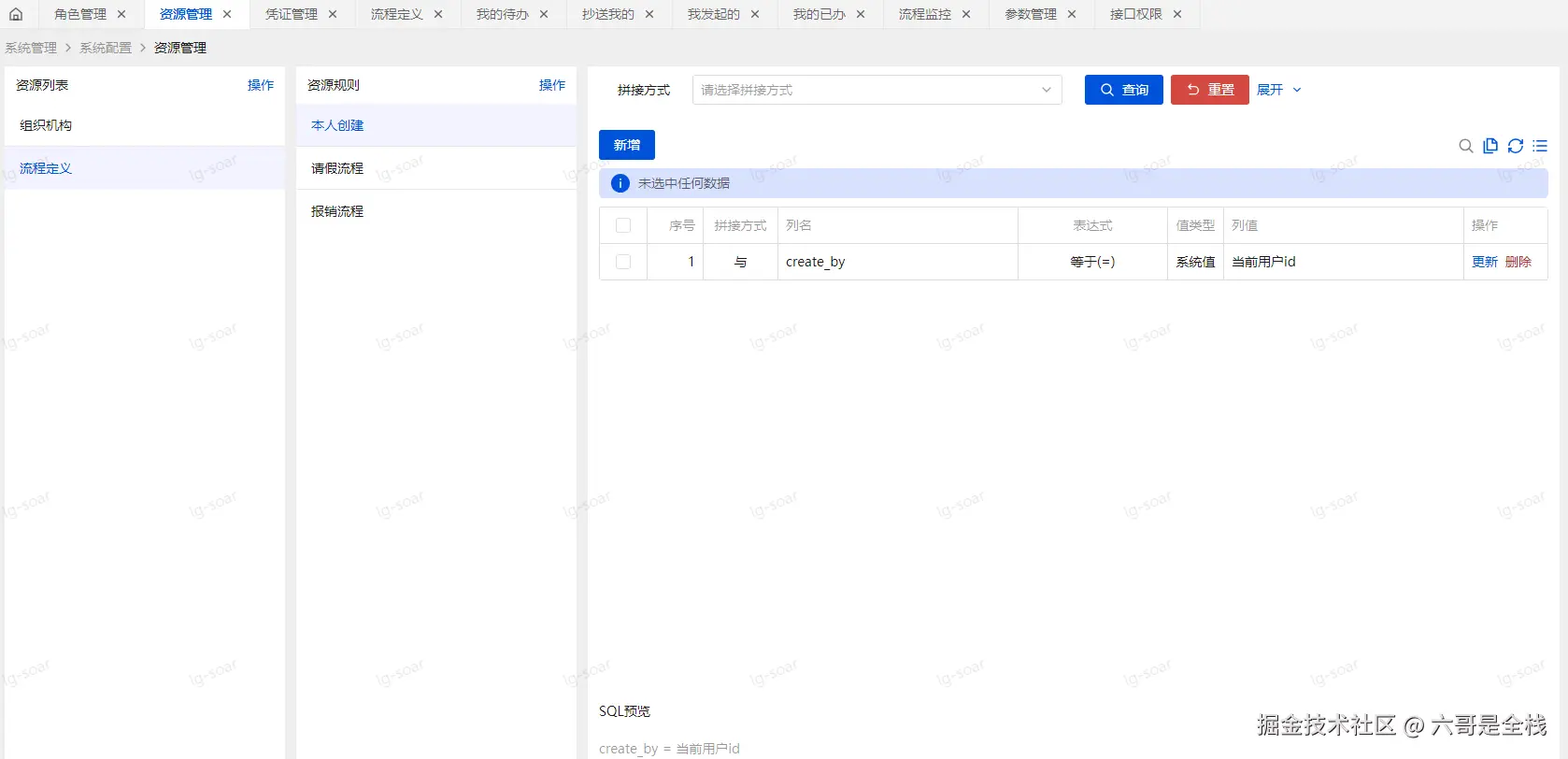Click the 系统管理 breadcrumb

[x=31, y=48]
